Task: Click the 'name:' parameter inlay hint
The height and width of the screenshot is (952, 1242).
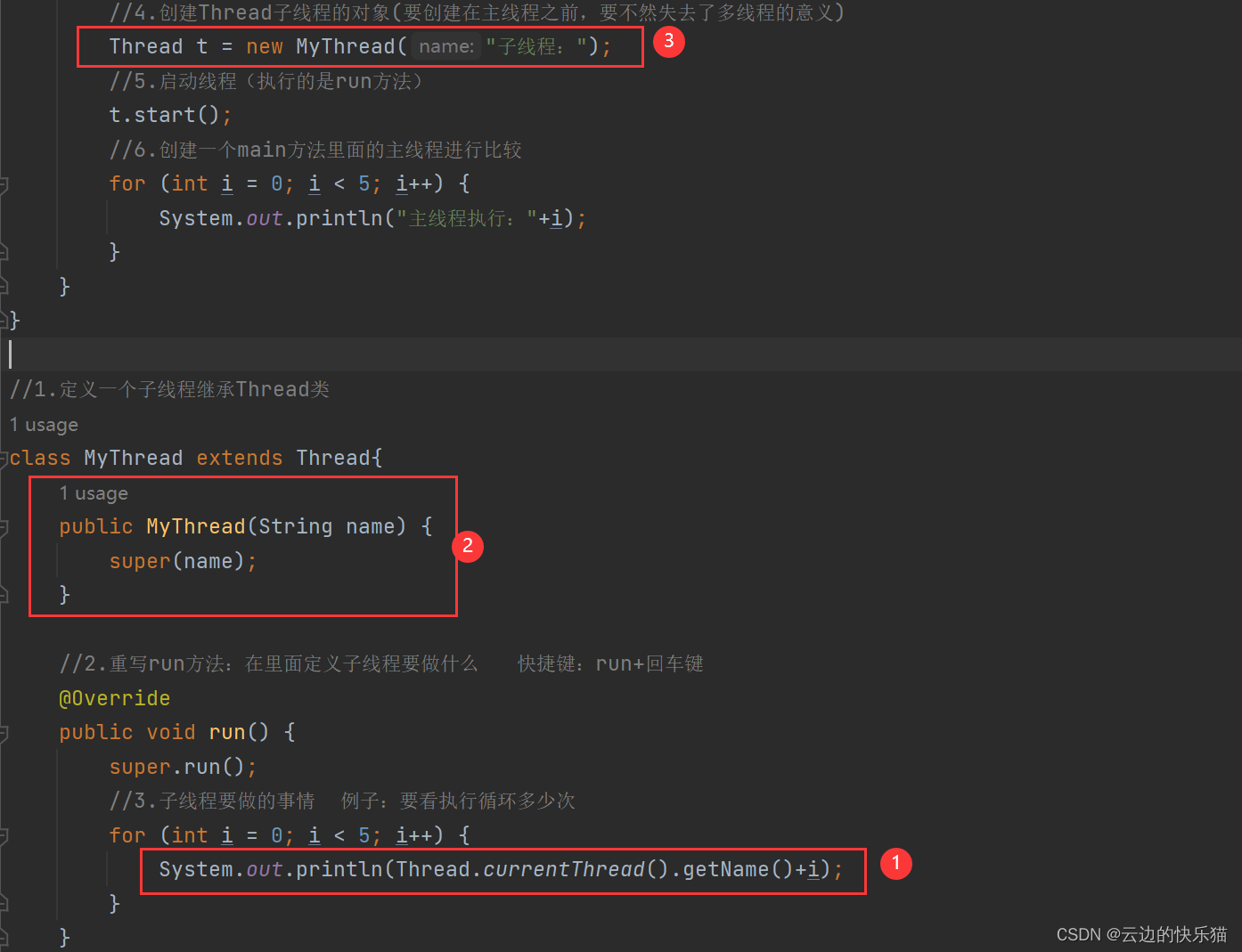Action: 446,46
